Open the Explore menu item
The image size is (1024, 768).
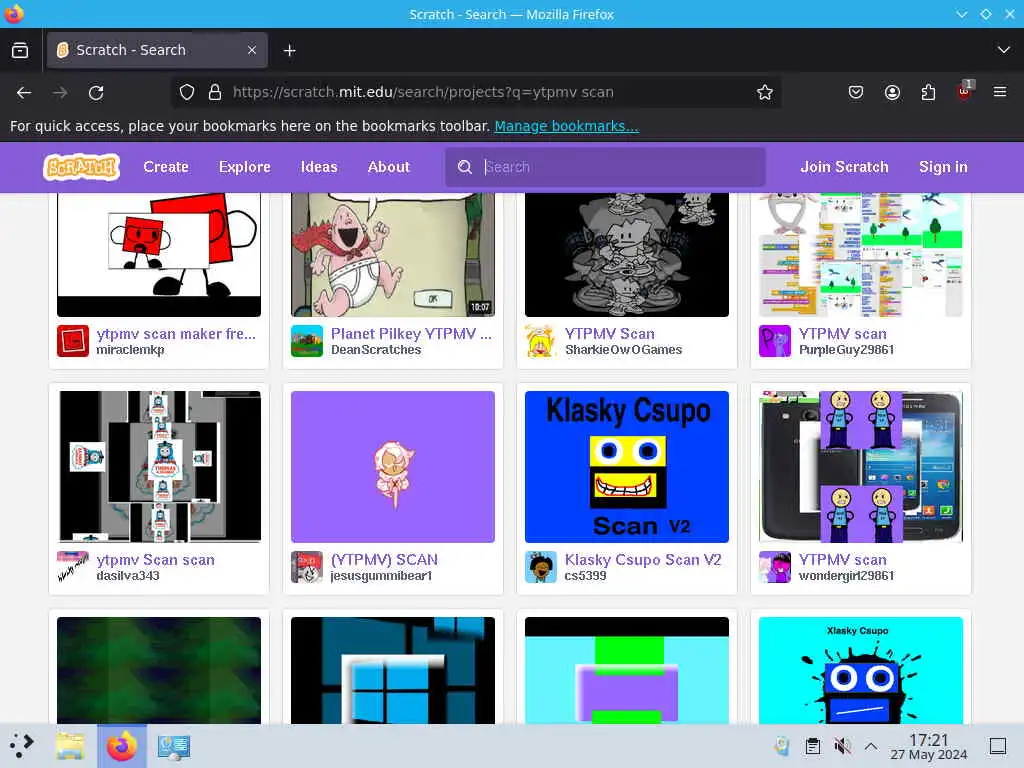(244, 167)
